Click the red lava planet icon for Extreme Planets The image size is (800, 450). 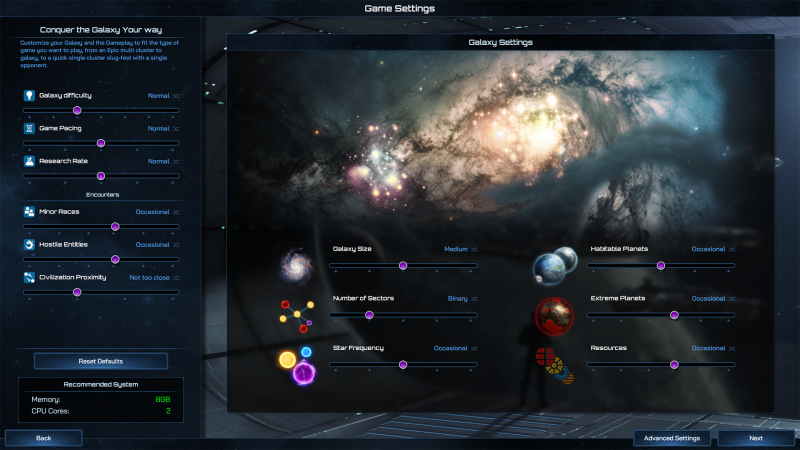554,316
